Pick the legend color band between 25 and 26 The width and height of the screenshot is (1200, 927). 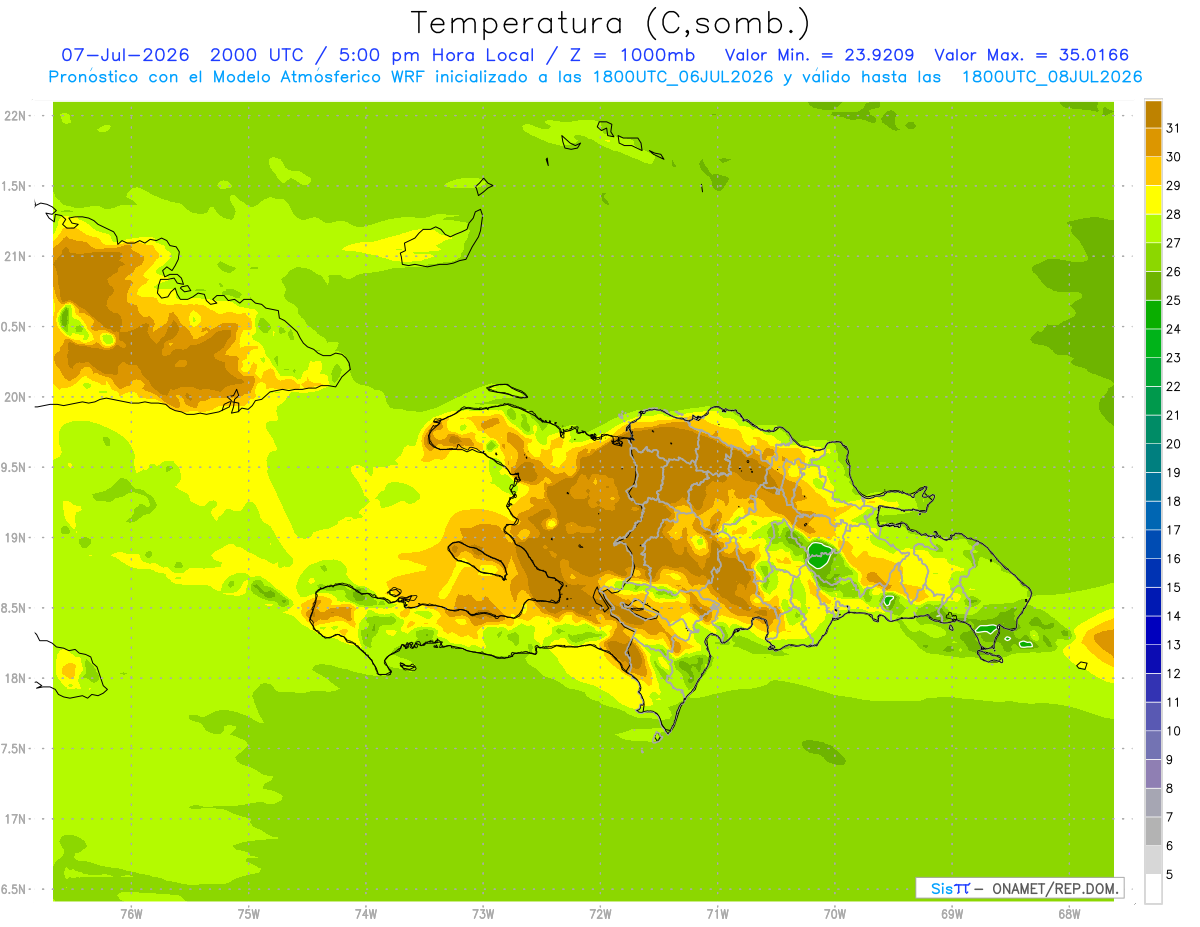[x=1153, y=286]
